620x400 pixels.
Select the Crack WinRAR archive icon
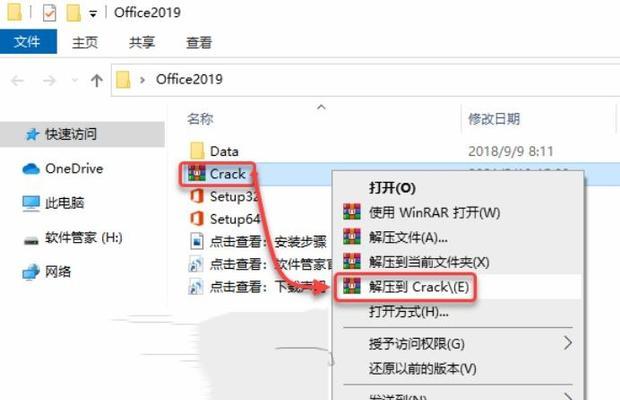tap(197, 174)
